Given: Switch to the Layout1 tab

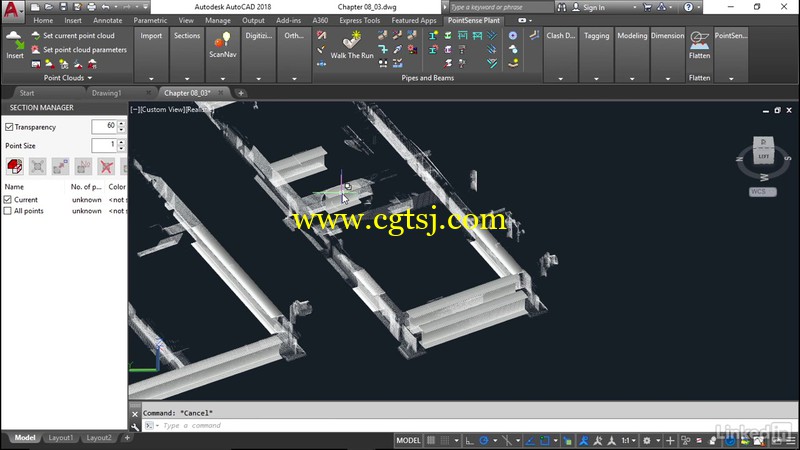Looking at the screenshot, I should coord(60,438).
